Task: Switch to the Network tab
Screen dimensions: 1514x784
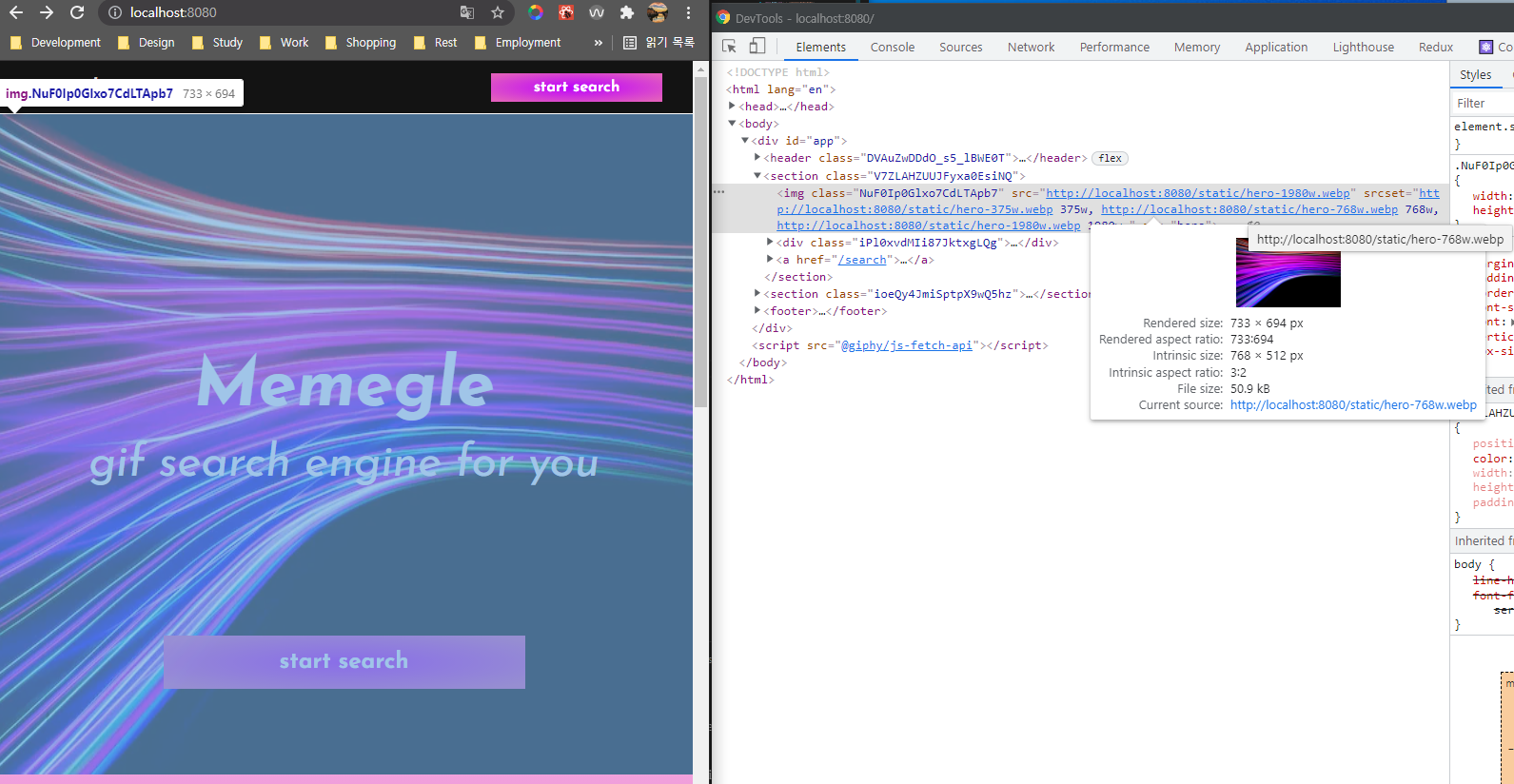Action: click(1031, 47)
